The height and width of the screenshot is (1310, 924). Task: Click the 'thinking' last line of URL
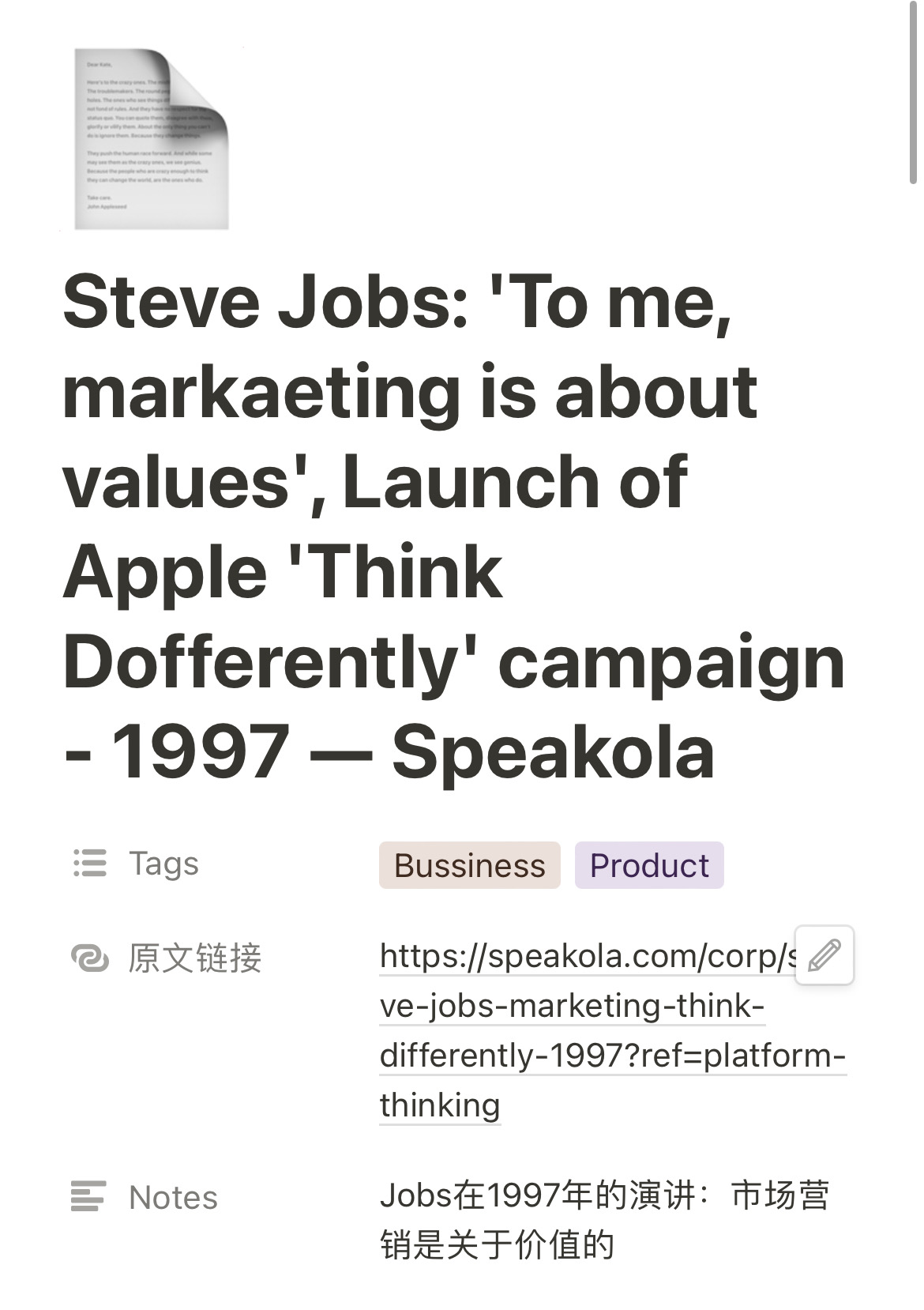tap(439, 1105)
